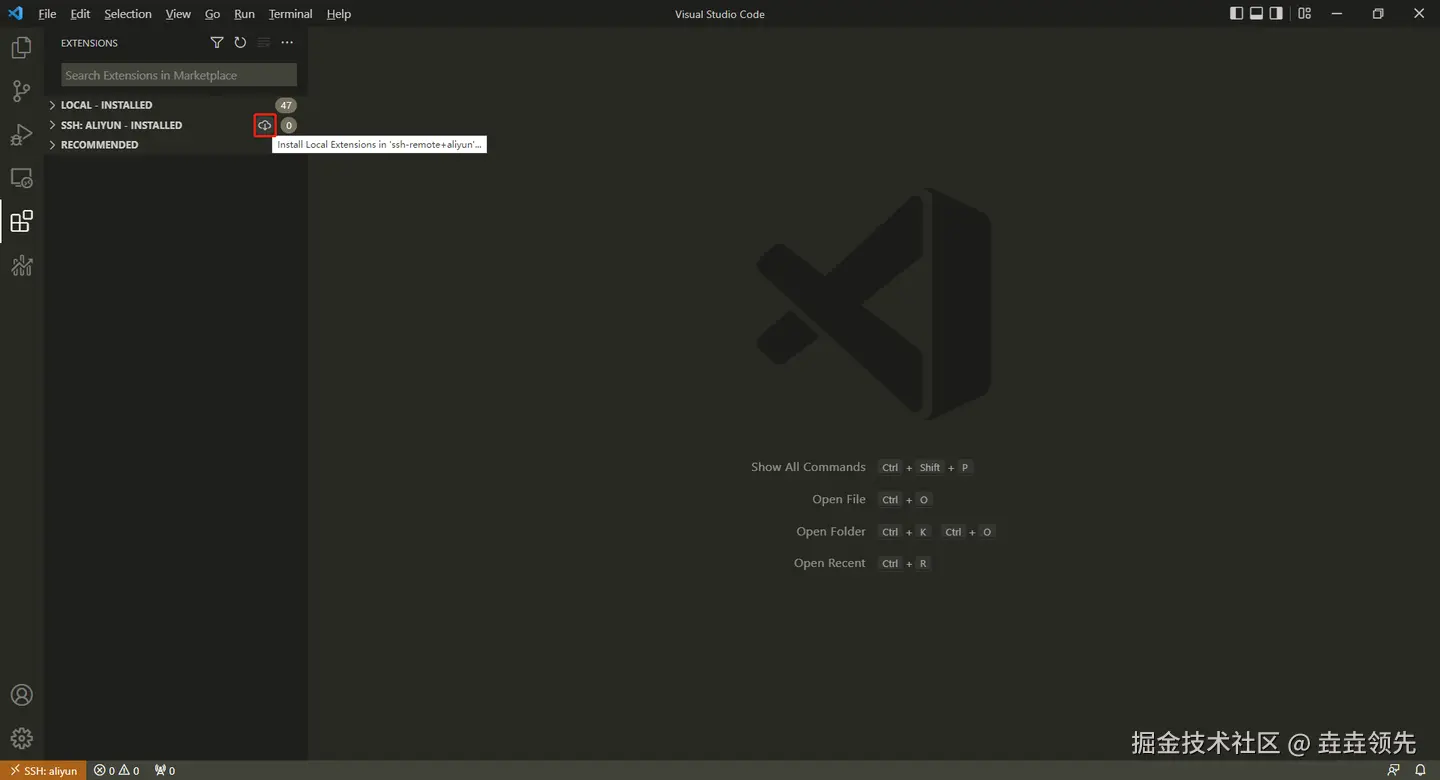
Task: Open the Explorer view in activity bar
Action: pos(21,47)
